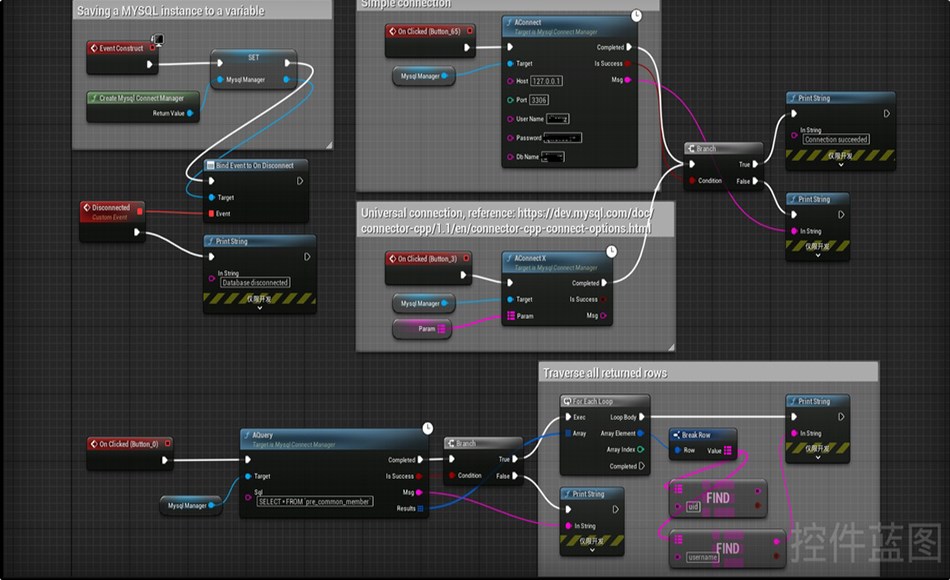Click the For Each Loop node icon
The width and height of the screenshot is (950, 580).
(567, 401)
